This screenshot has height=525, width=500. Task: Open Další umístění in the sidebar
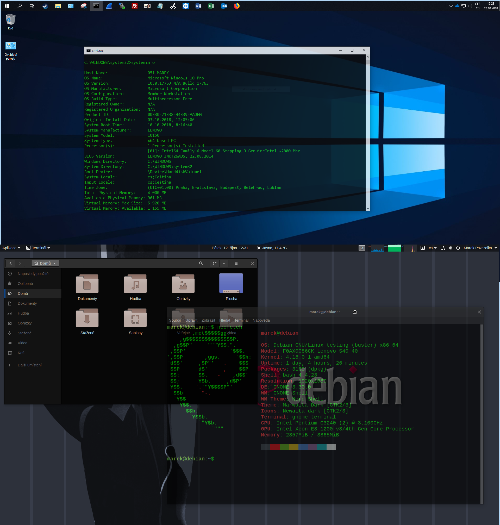32,365
